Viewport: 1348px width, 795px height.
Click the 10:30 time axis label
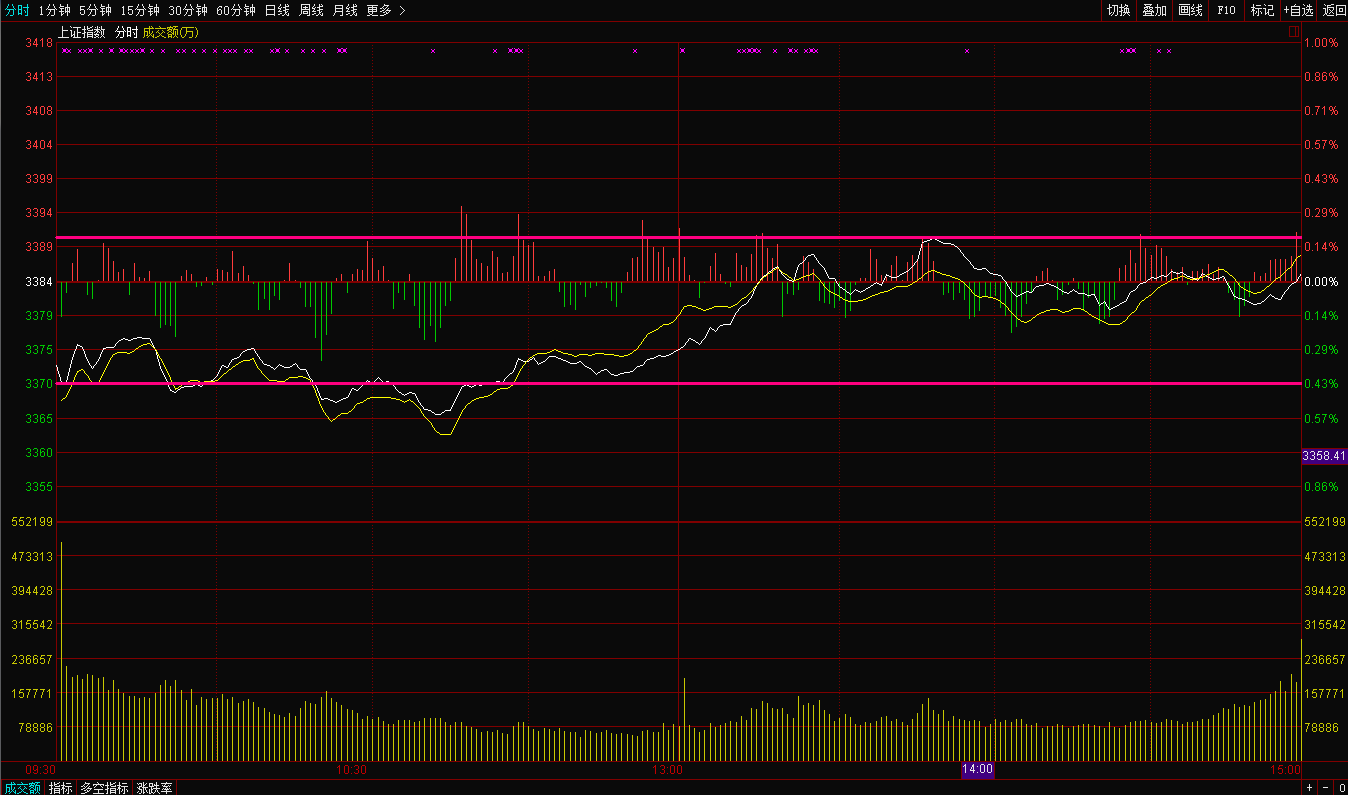coord(352,769)
